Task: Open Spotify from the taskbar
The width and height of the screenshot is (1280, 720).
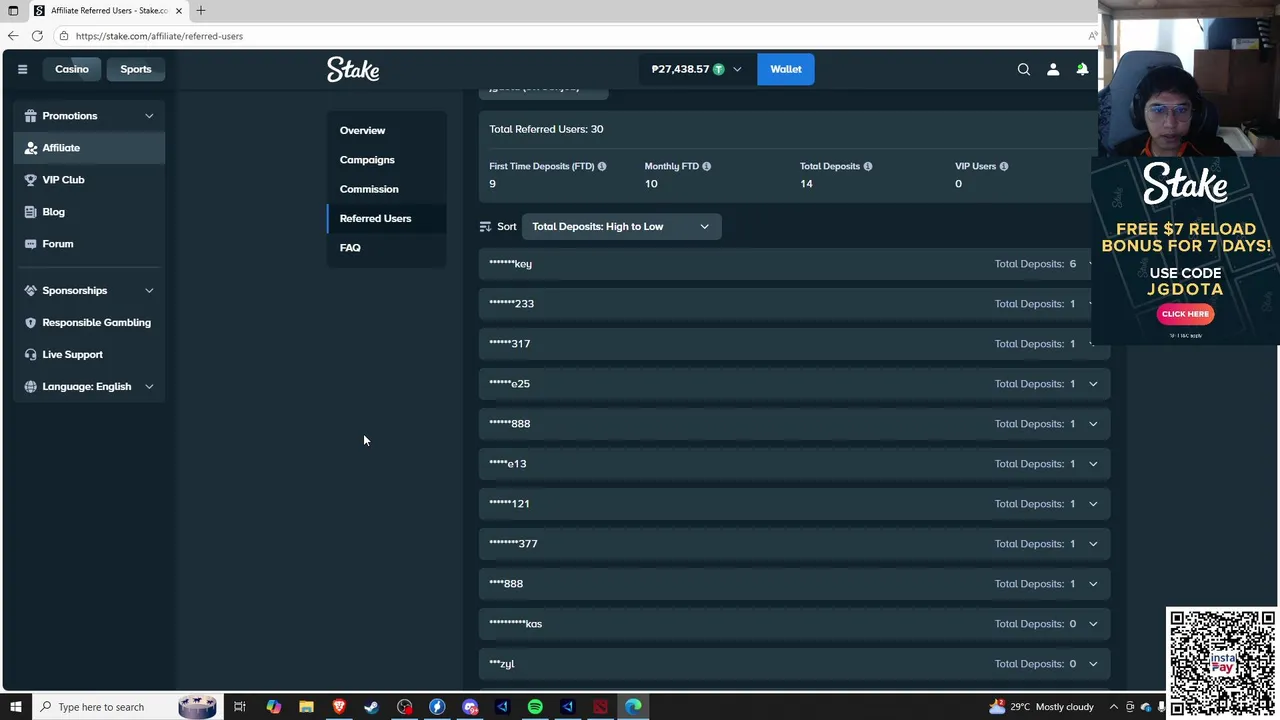Action: (535, 707)
